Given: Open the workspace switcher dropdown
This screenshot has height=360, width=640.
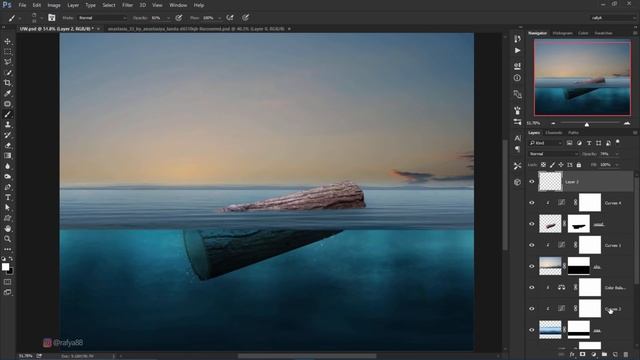Looking at the screenshot, I should point(613,18).
